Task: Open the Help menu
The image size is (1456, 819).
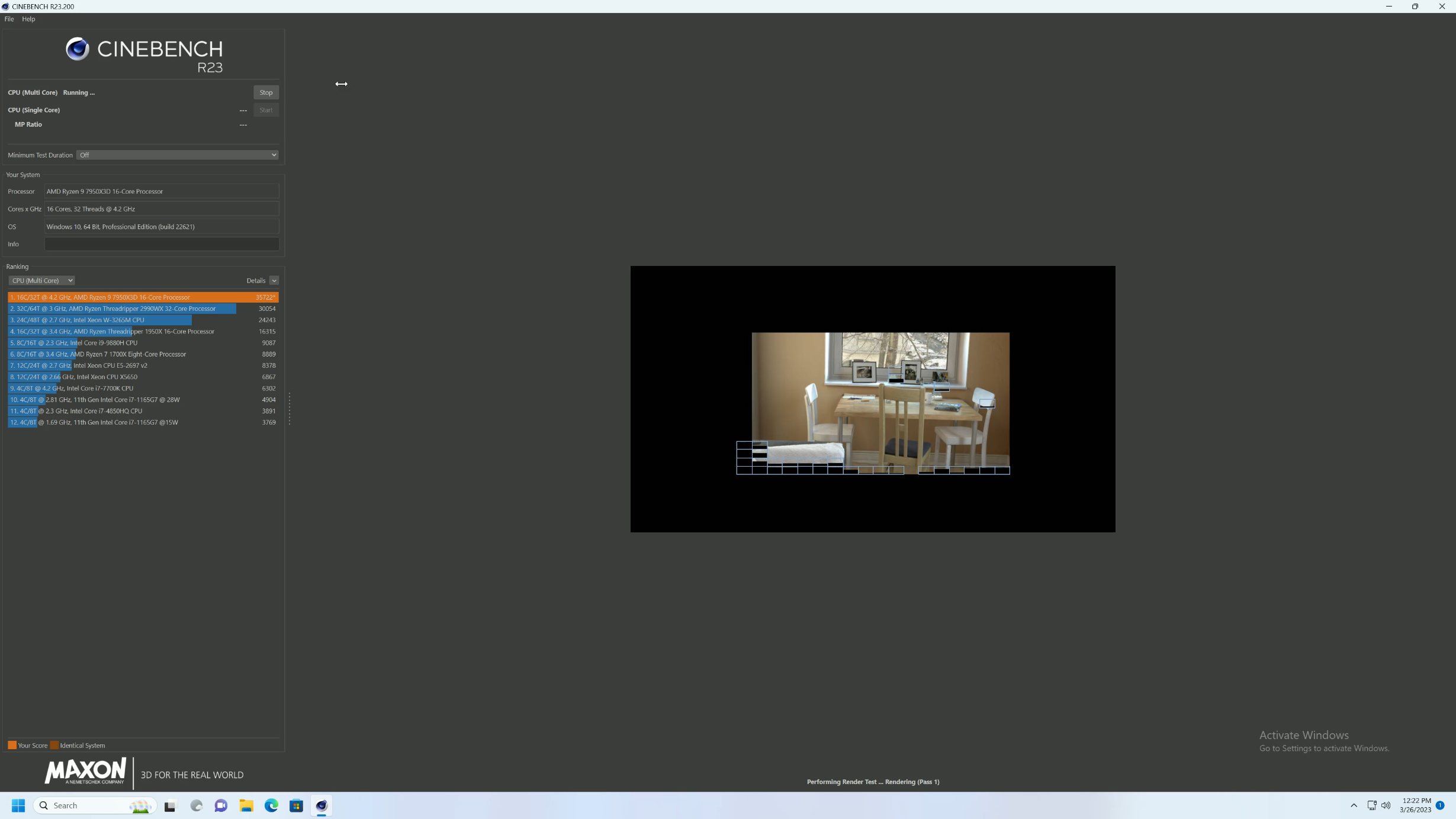Action: (28, 19)
